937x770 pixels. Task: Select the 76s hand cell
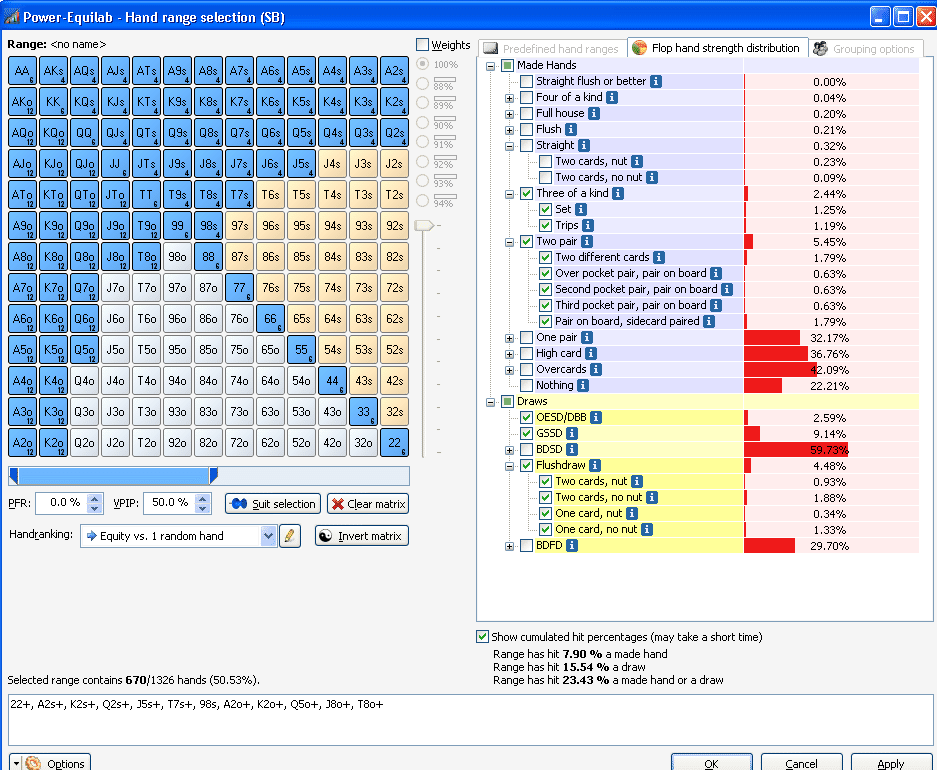click(x=271, y=288)
